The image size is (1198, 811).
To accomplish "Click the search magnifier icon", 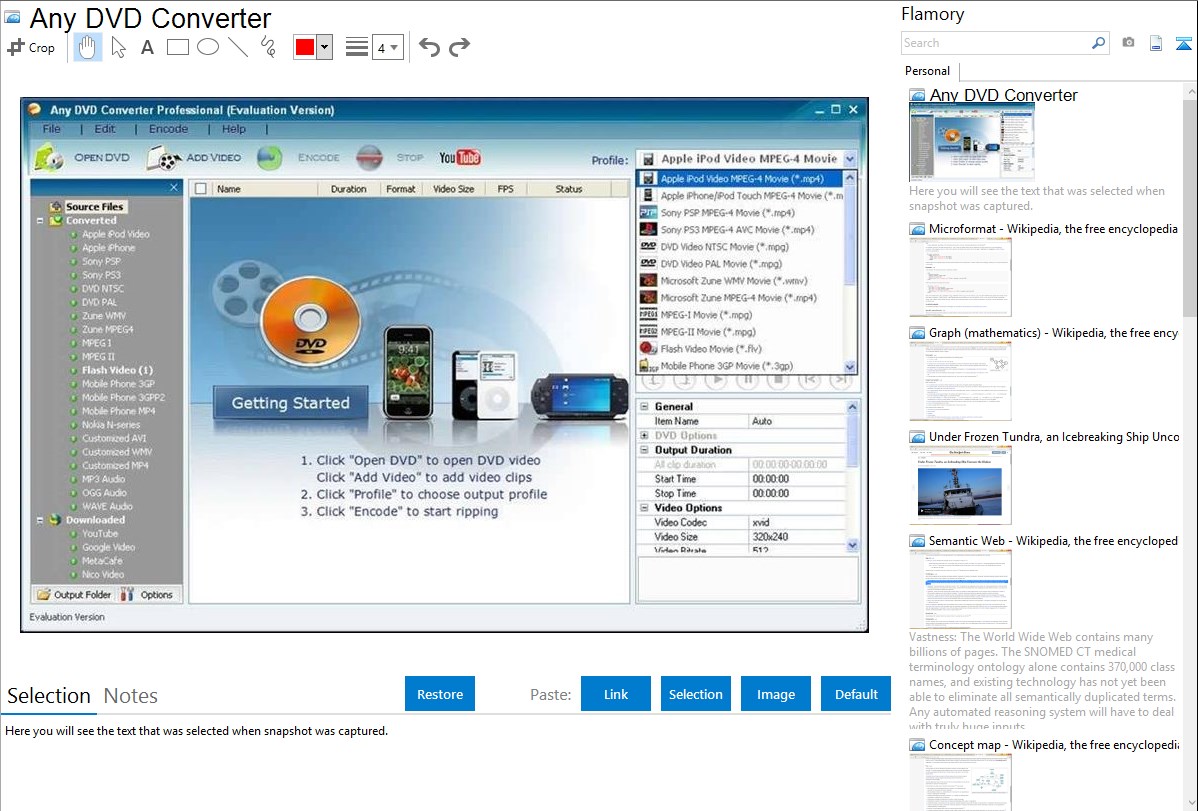I will [1098, 43].
